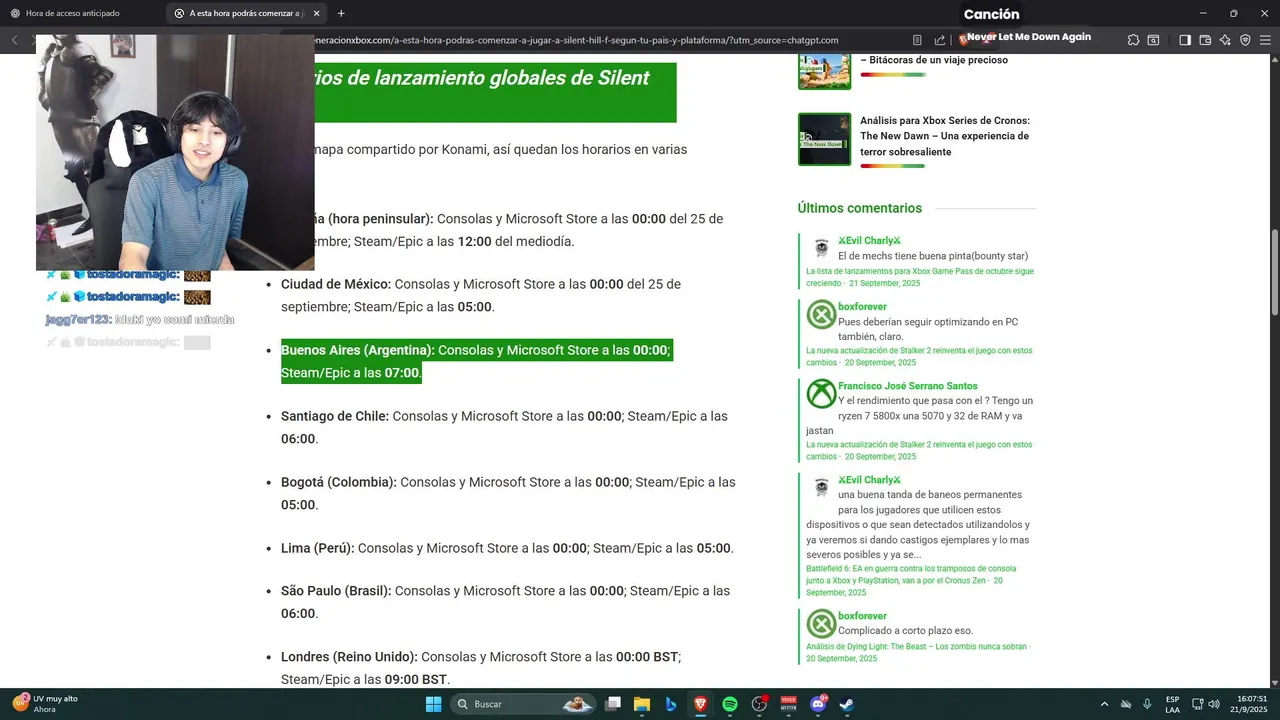Click the highlighted 'Buenos Aires (Argentina):' text
The width and height of the screenshot is (1280, 720).
pyautogui.click(x=358, y=350)
